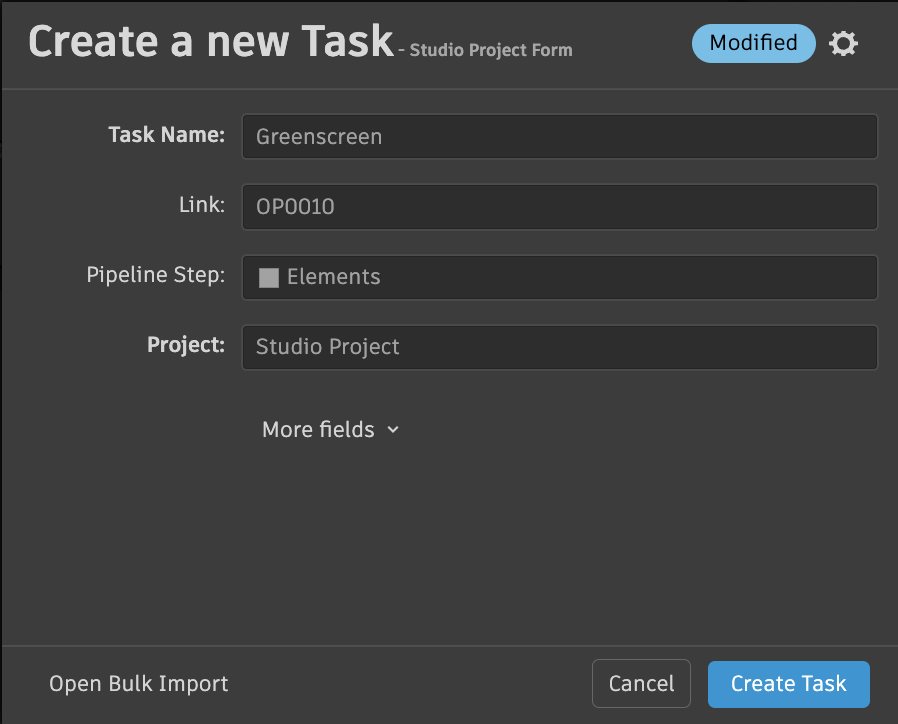
Task: Click the Create a new Task heading
Action: [211, 41]
